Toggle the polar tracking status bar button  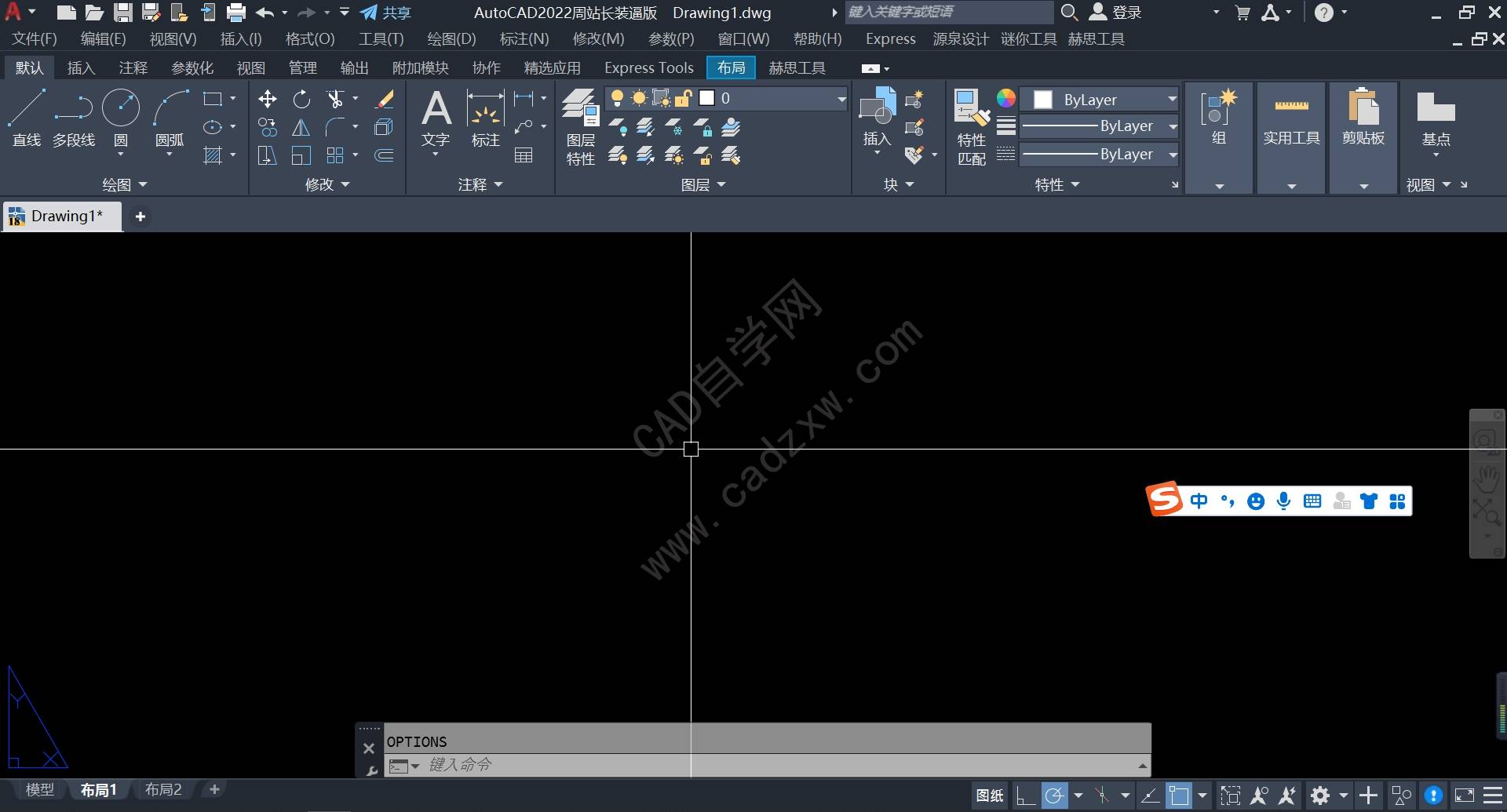(1054, 796)
